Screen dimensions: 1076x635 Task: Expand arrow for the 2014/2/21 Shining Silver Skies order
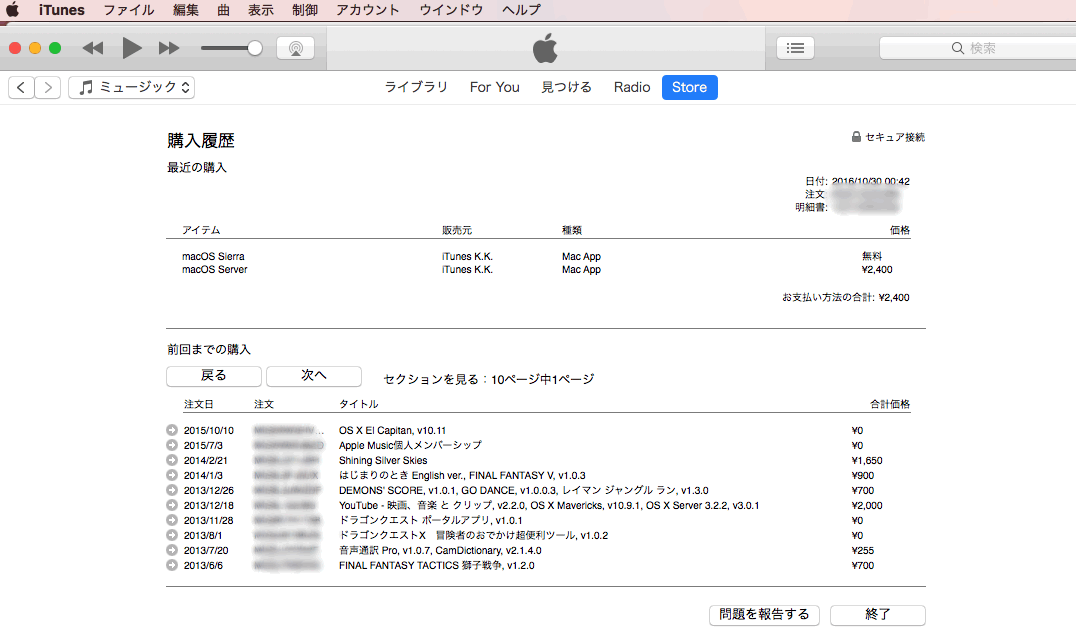172,460
